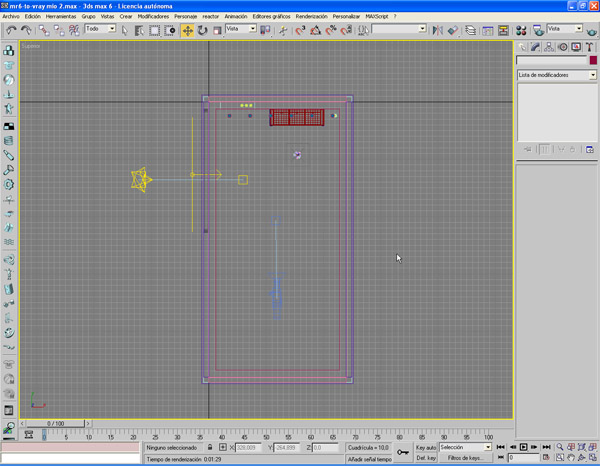Switch to the Hierarchy command panel tab
Viewport: 600px width, 466px height.
coord(549,47)
